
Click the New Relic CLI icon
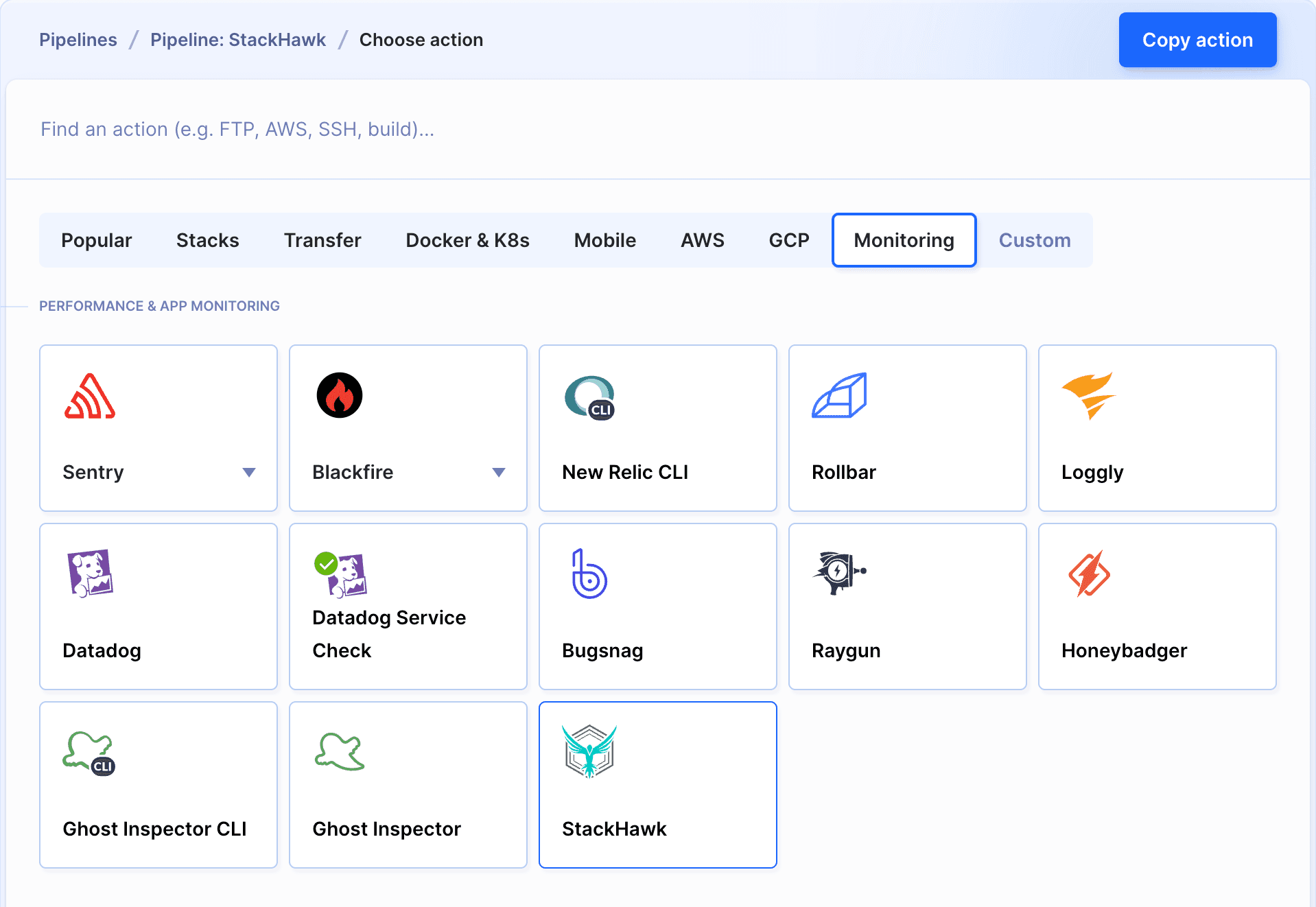point(589,397)
